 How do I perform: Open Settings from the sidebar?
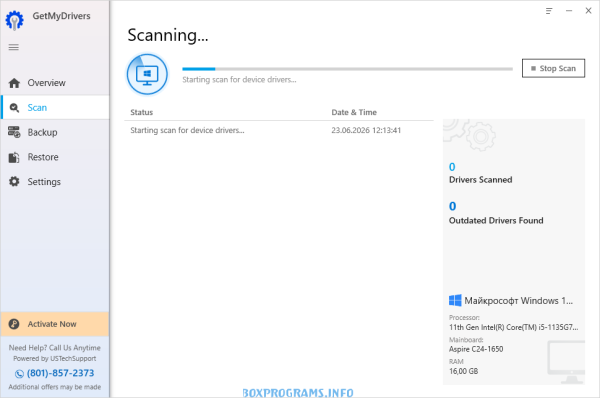click(x=55, y=182)
